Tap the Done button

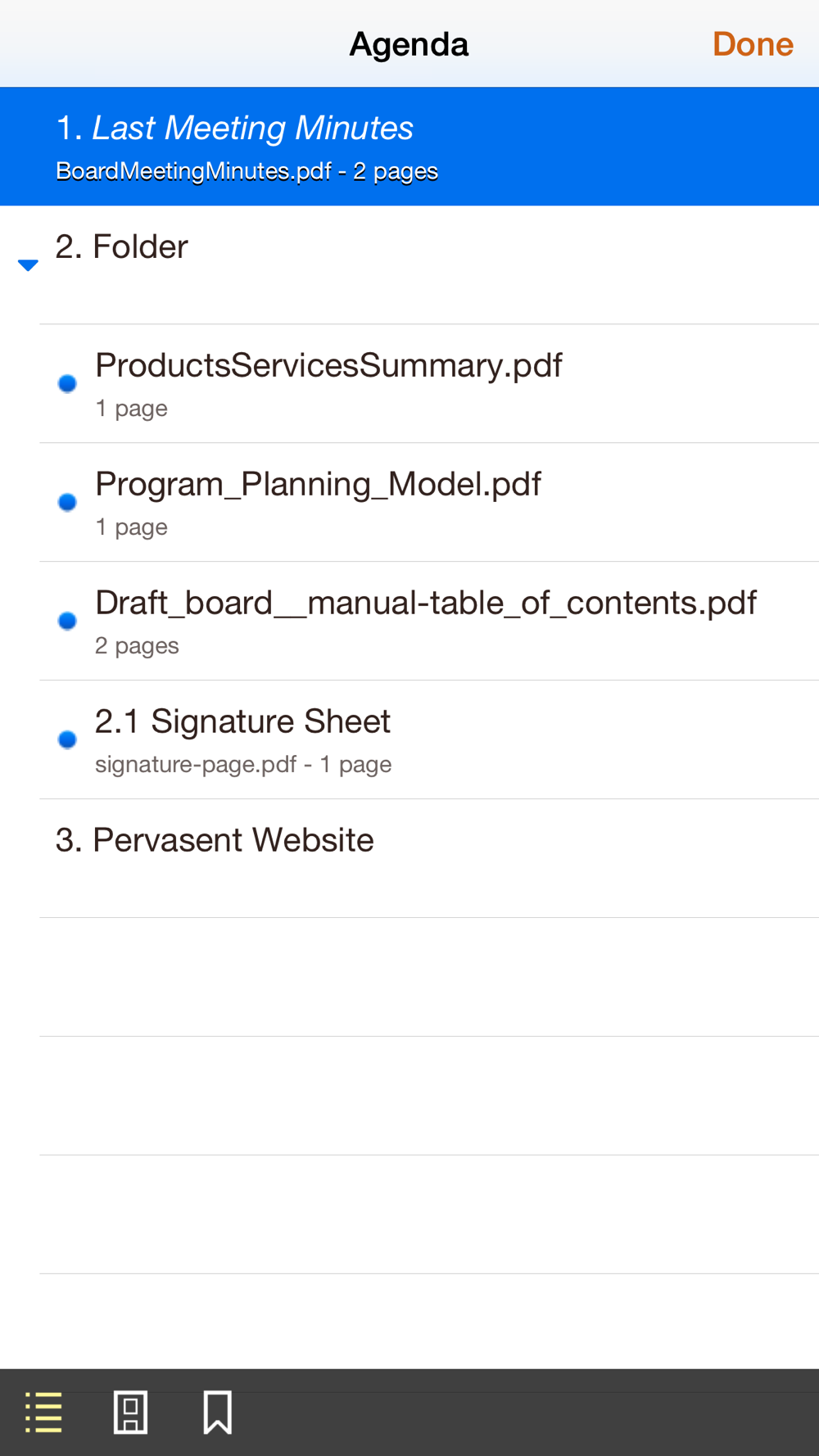tap(752, 44)
